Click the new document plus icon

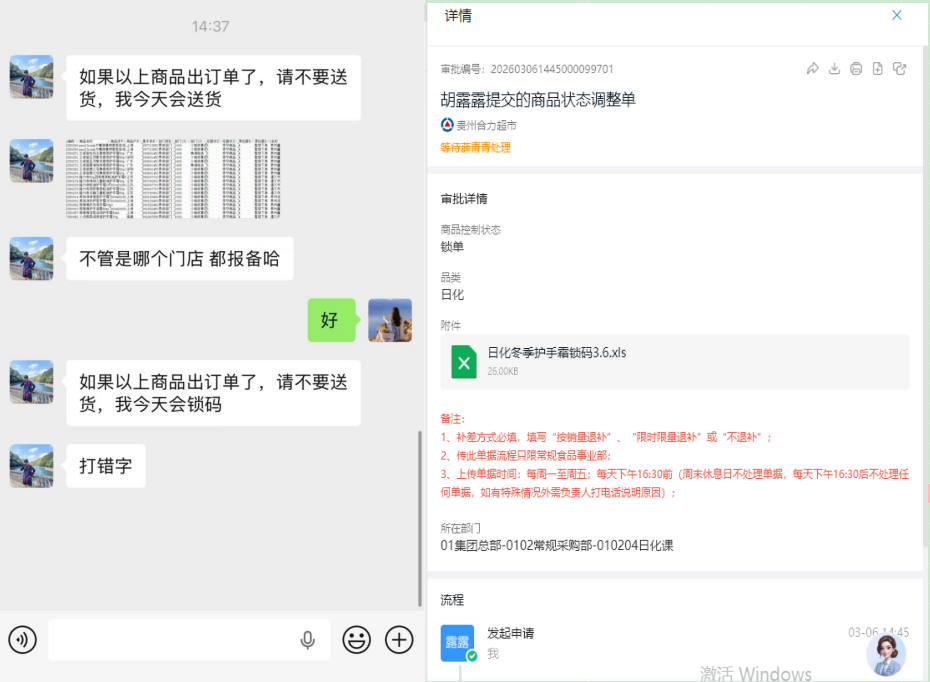click(877, 69)
